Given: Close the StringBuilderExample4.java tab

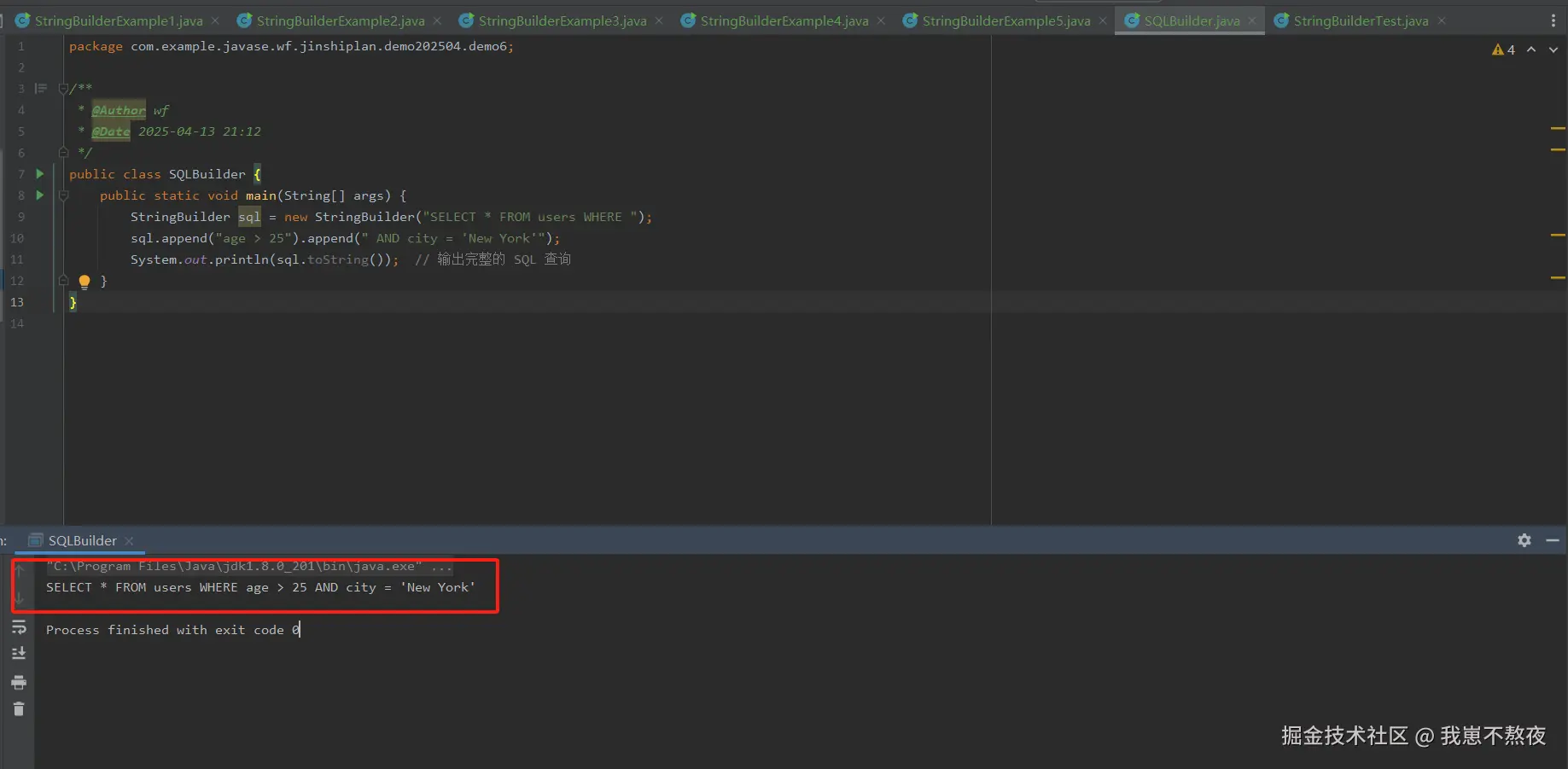Looking at the screenshot, I should coord(881,20).
